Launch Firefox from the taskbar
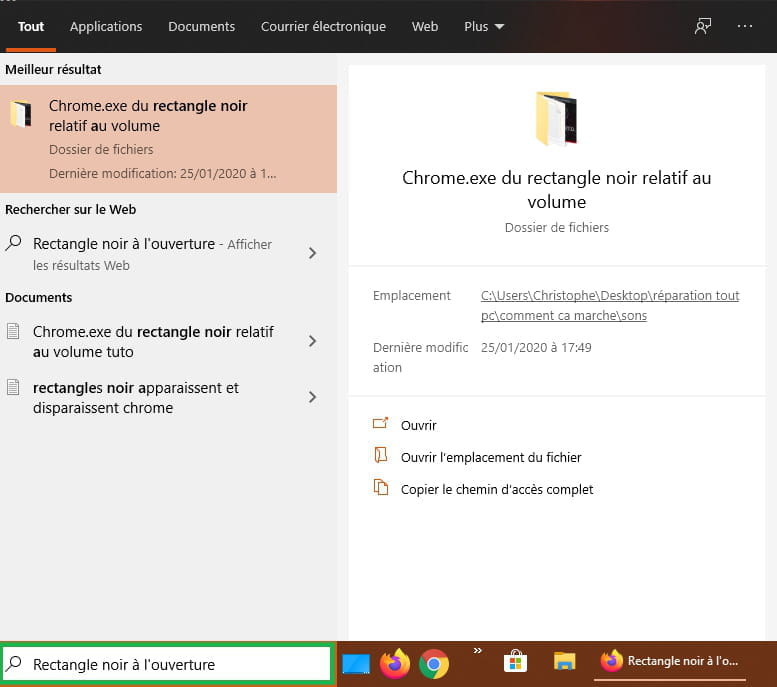This screenshot has height=687, width=777. pyautogui.click(x=395, y=664)
